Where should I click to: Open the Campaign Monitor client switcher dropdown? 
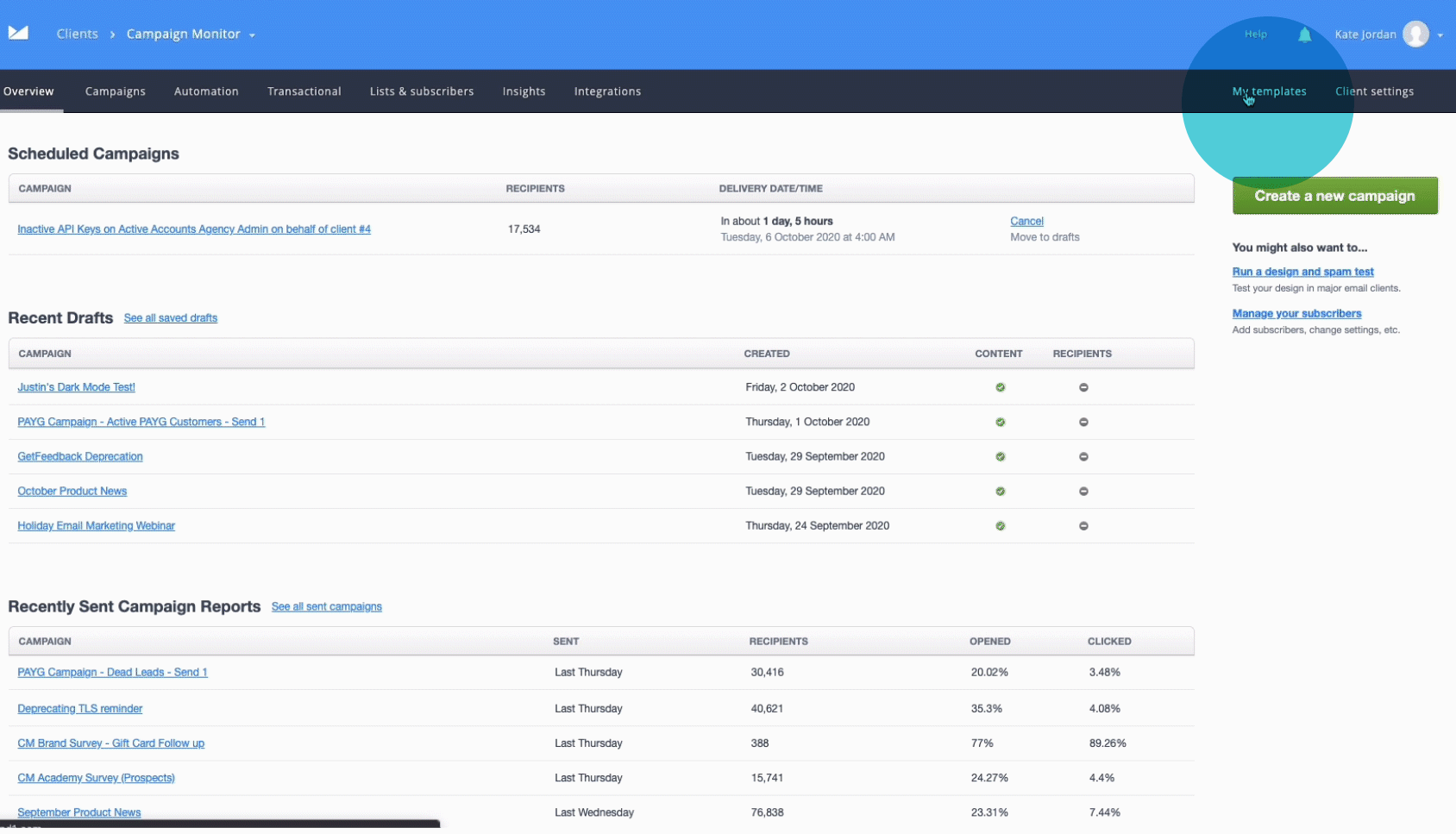coord(191,34)
